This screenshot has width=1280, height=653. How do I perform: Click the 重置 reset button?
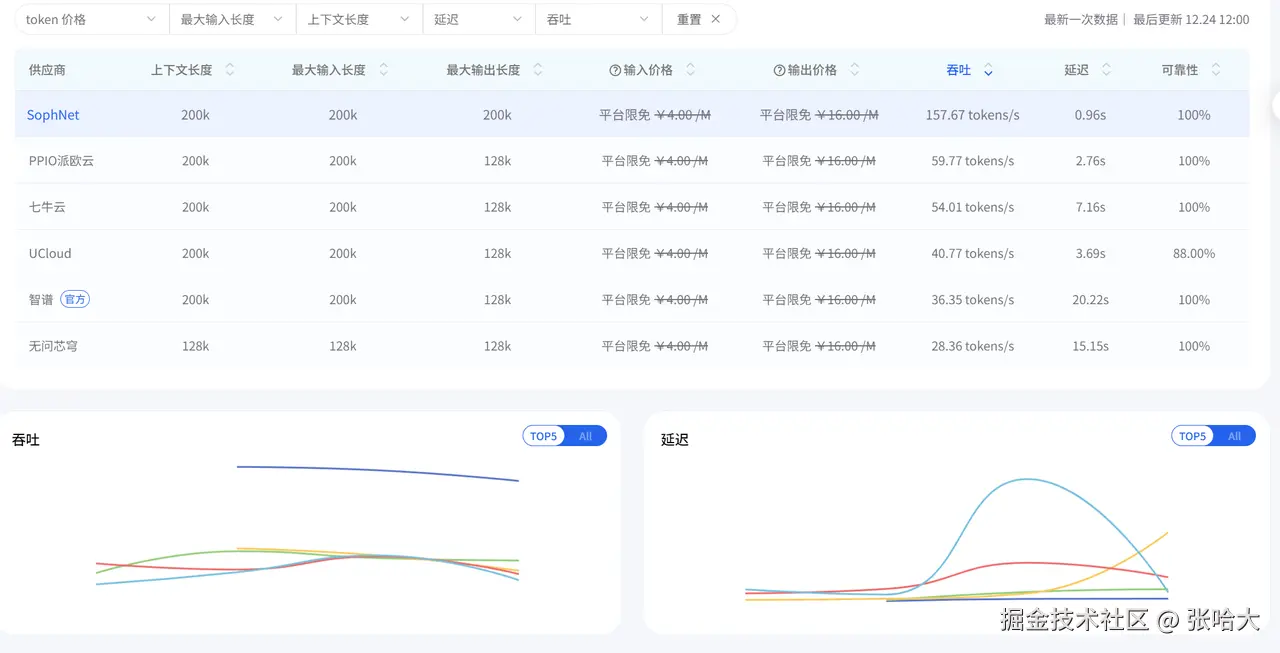[699, 19]
